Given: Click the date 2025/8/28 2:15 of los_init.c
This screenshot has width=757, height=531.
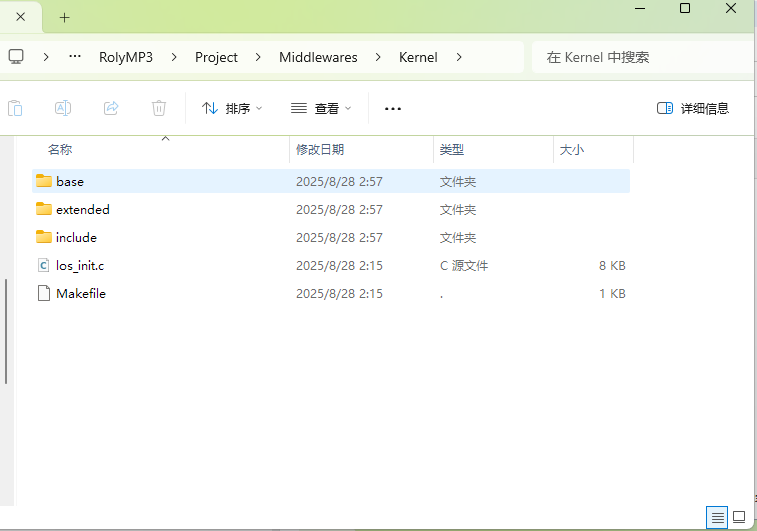Looking at the screenshot, I should 339,266.
